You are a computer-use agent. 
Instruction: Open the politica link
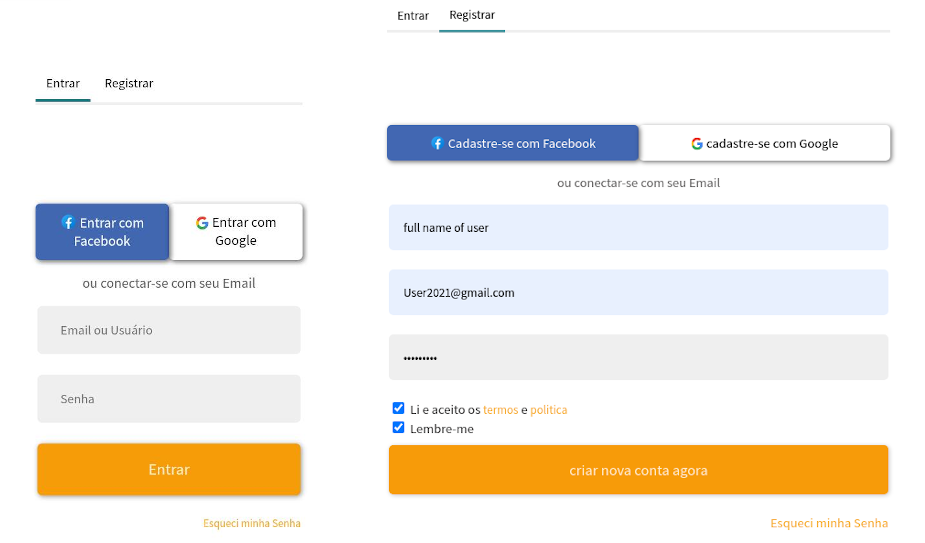(549, 410)
